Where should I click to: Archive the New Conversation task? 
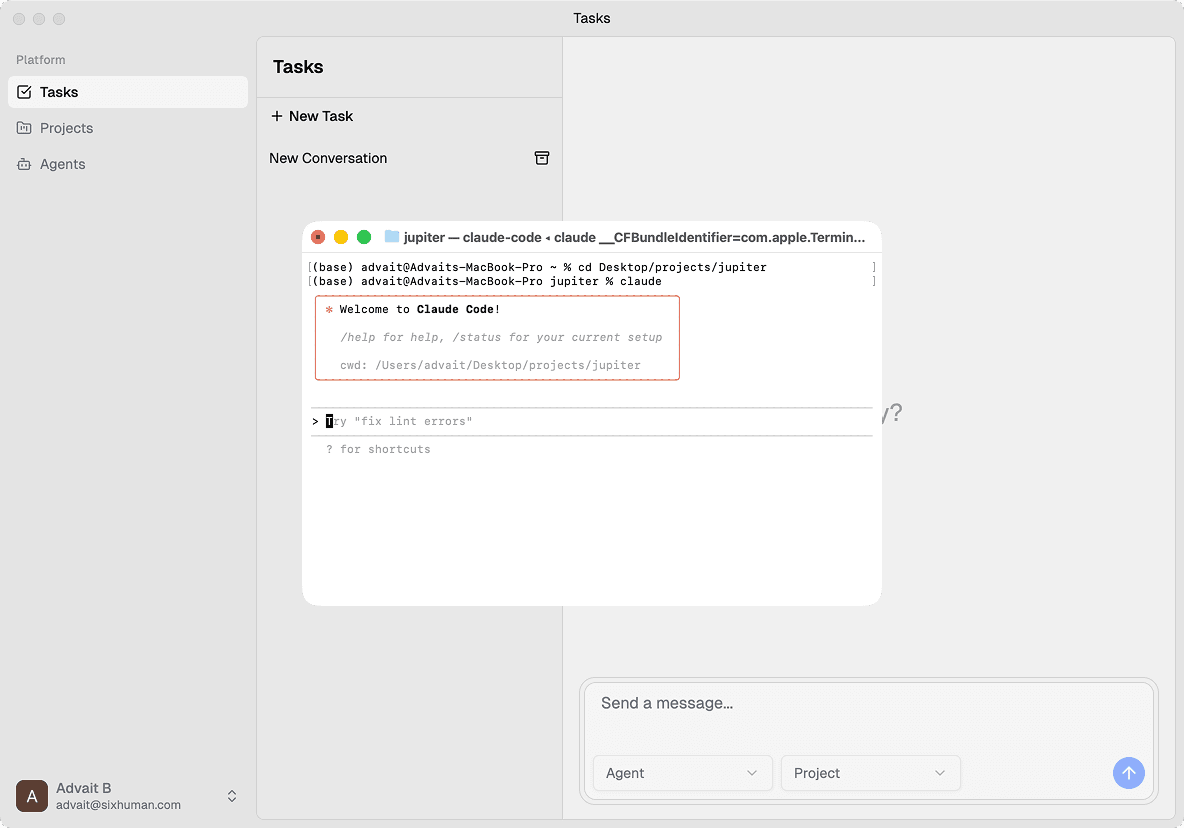point(541,158)
